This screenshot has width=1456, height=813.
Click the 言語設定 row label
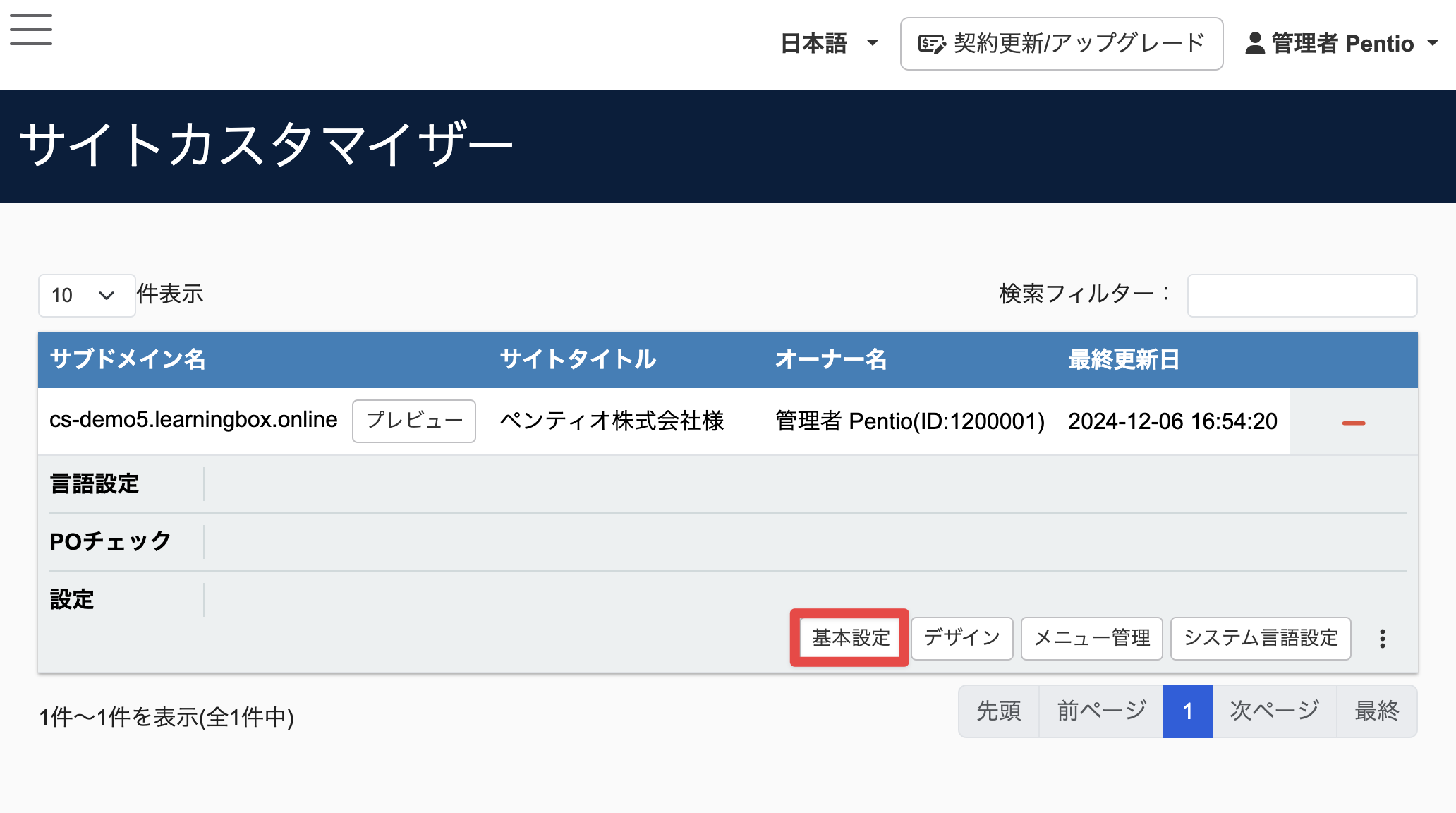click(95, 484)
